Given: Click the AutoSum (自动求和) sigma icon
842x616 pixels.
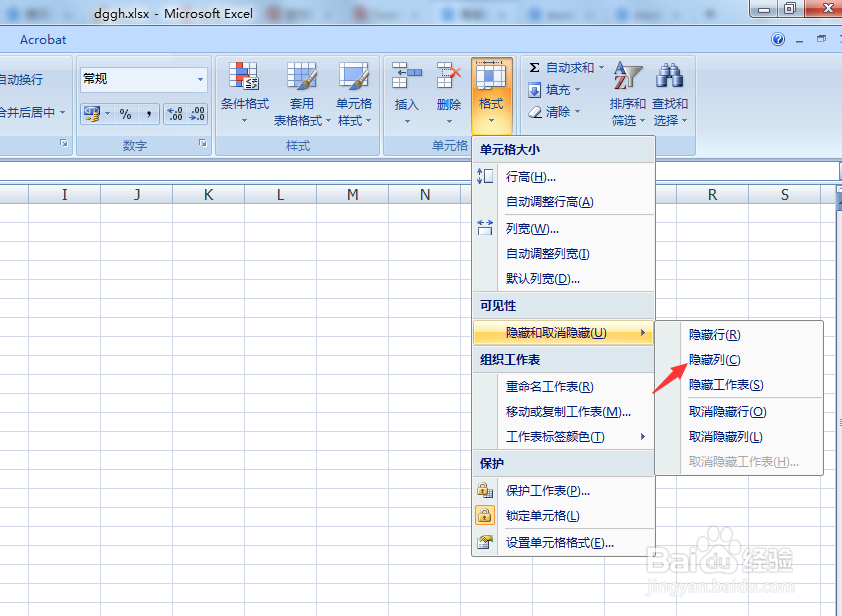Looking at the screenshot, I should coord(534,68).
